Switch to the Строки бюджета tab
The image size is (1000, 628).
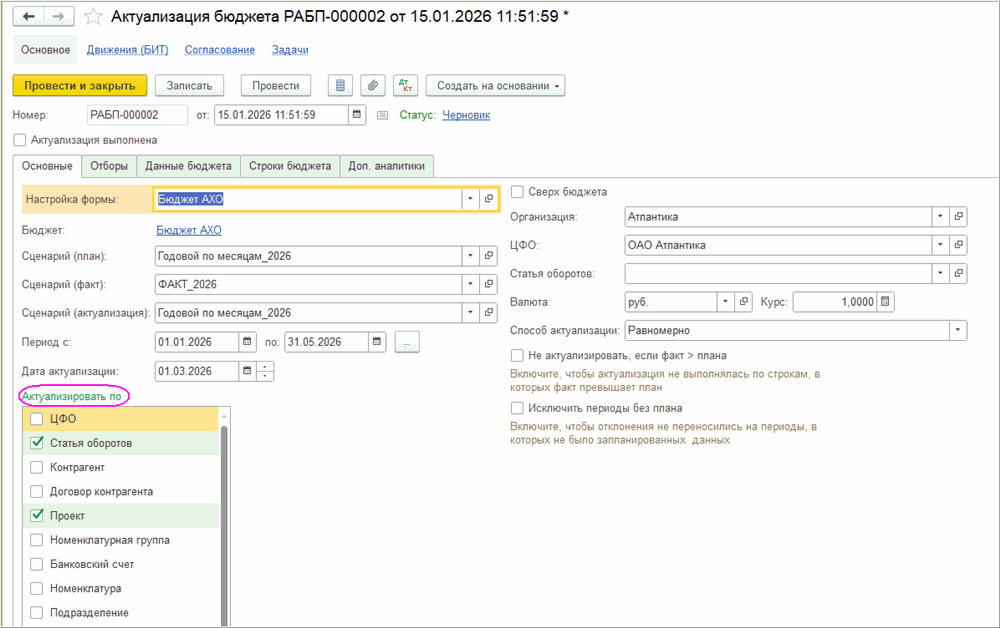pos(290,166)
